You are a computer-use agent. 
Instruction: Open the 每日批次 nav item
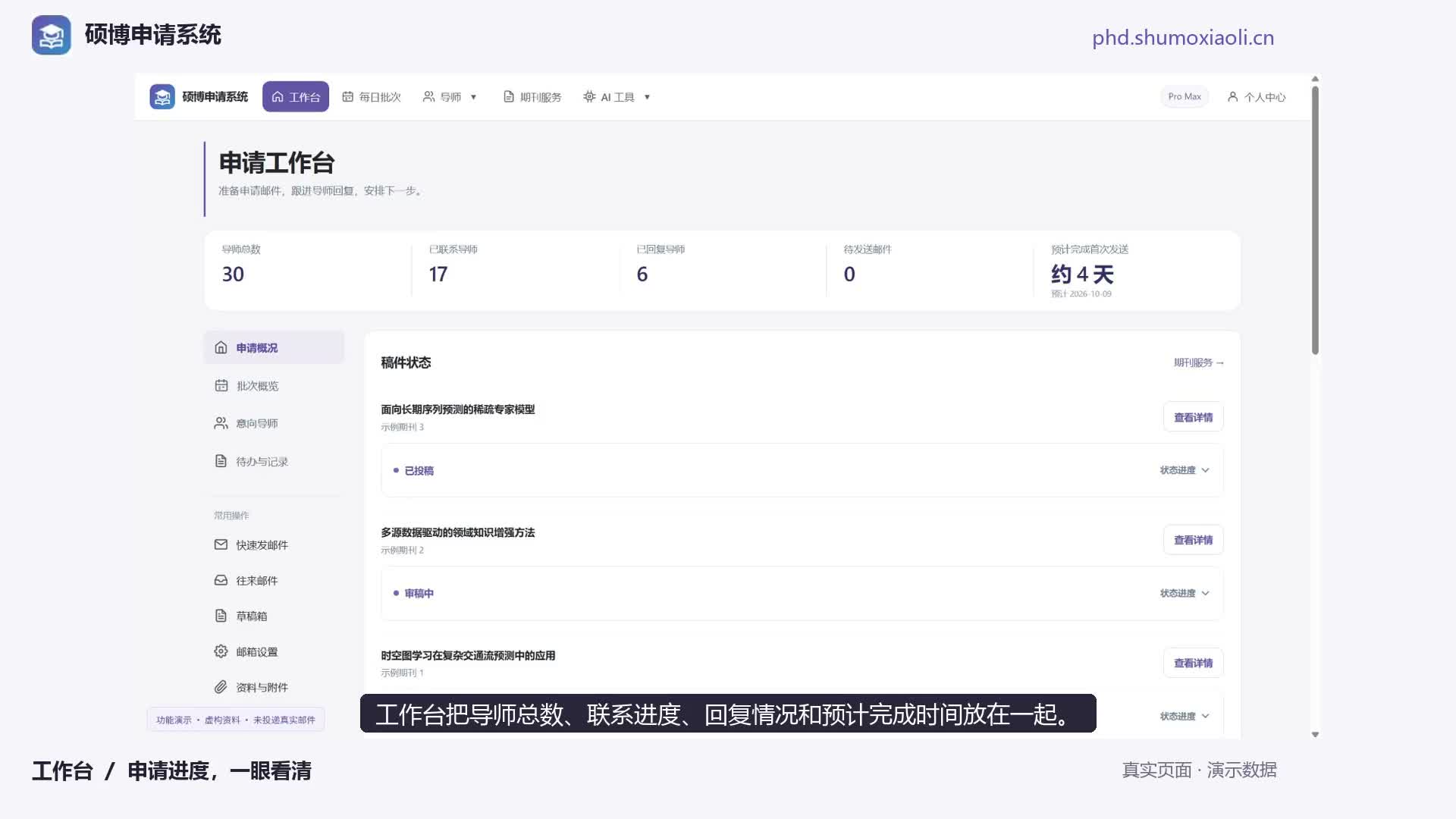click(x=372, y=97)
